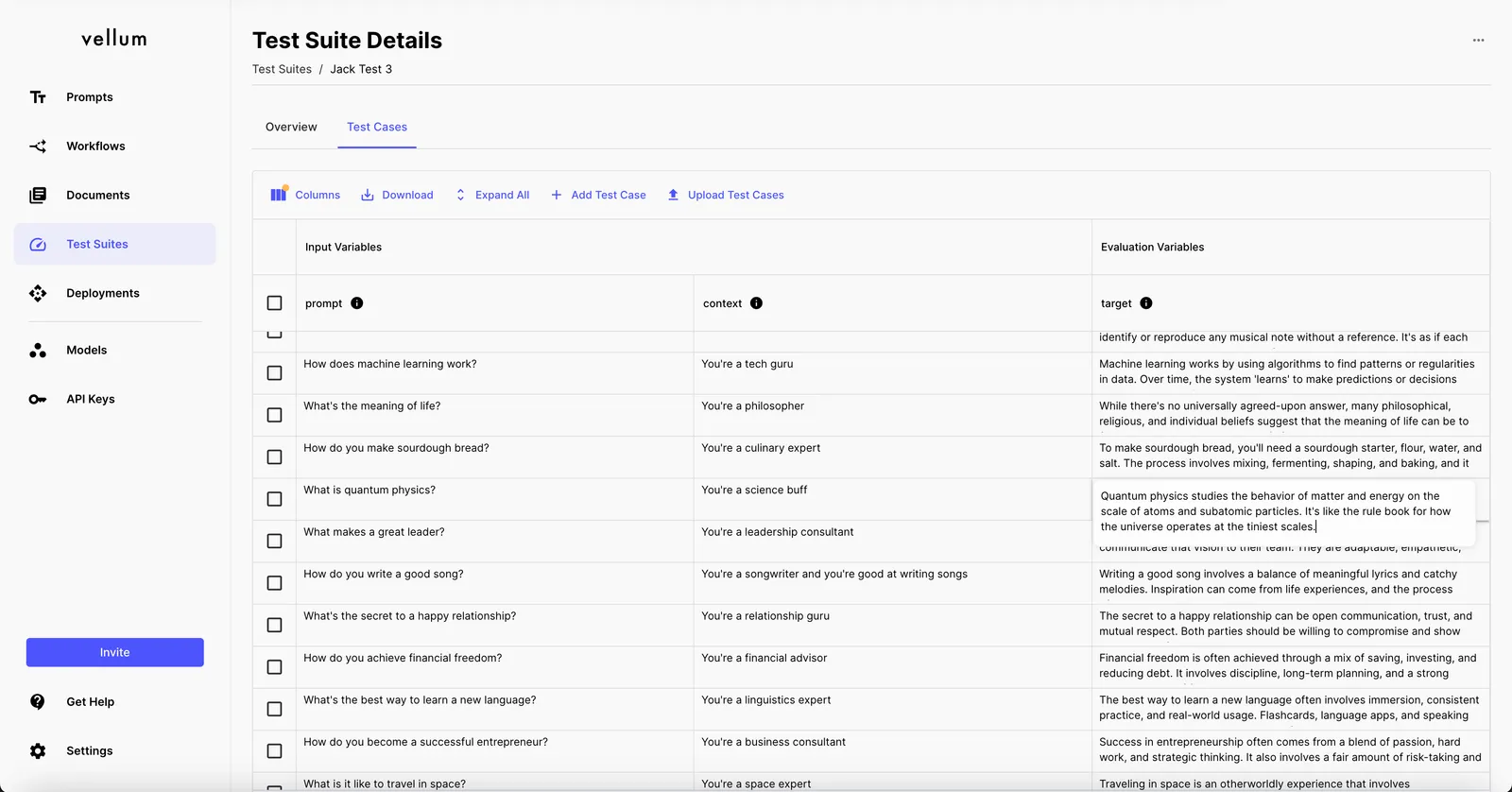Check the quantum physics row checkbox
Image resolution: width=1512 pixels, height=792 pixels.
tap(275, 499)
